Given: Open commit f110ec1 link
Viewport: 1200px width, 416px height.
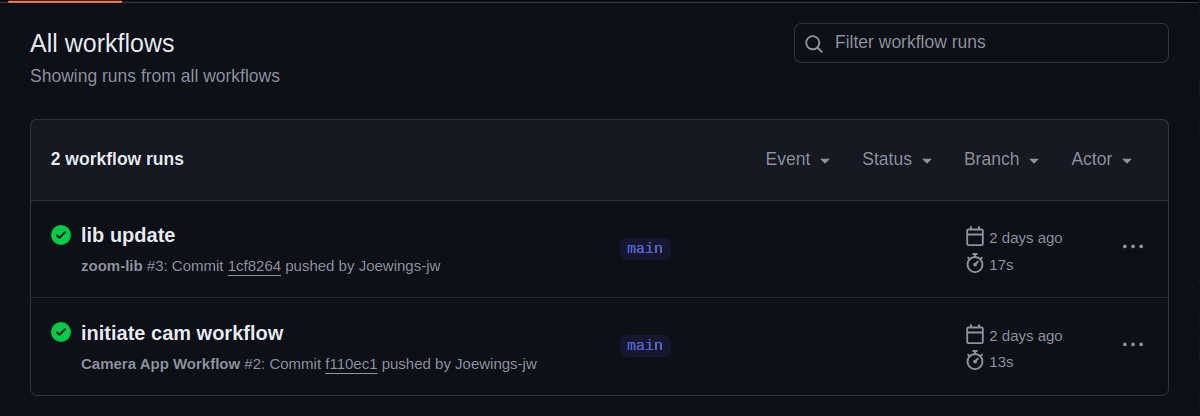Looking at the screenshot, I should tap(351, 364).
